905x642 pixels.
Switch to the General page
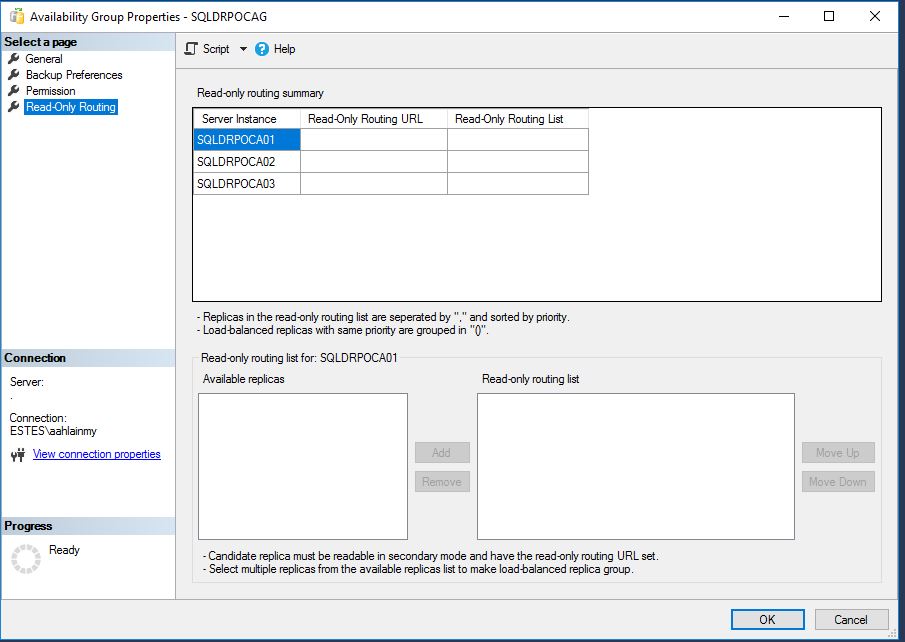click(x=43, y=58)
